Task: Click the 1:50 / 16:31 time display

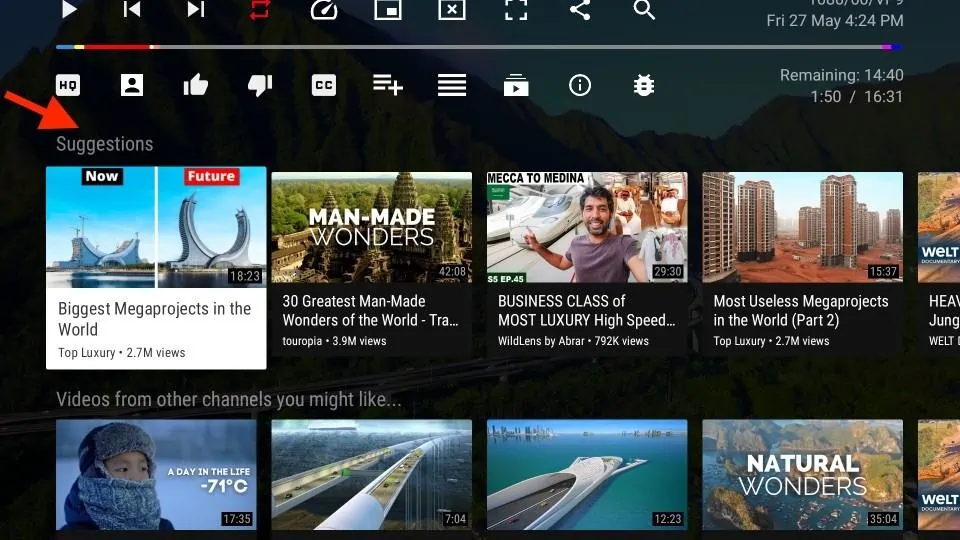Action: pos(857,97)
